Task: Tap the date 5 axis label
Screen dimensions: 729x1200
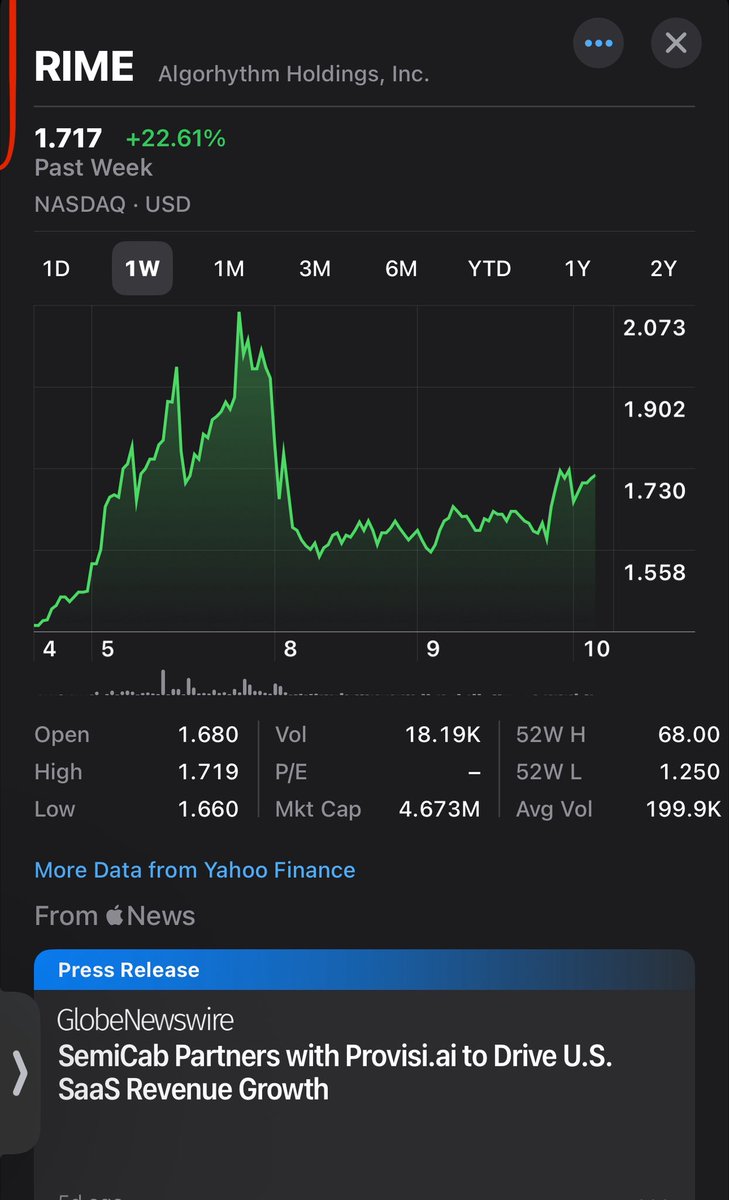Action: coord(108,649)
